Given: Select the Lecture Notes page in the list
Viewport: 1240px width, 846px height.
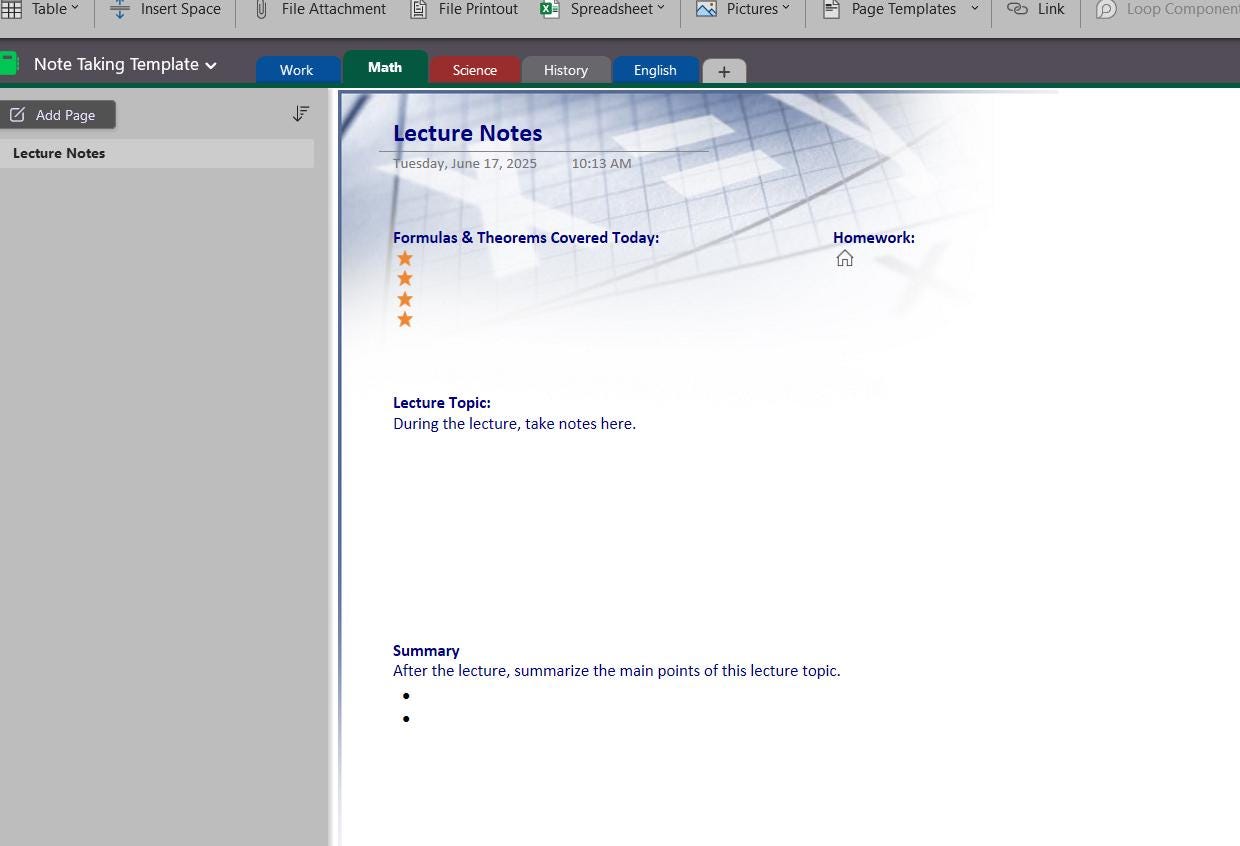Looking at the screenshot, I should coord(157,153).
